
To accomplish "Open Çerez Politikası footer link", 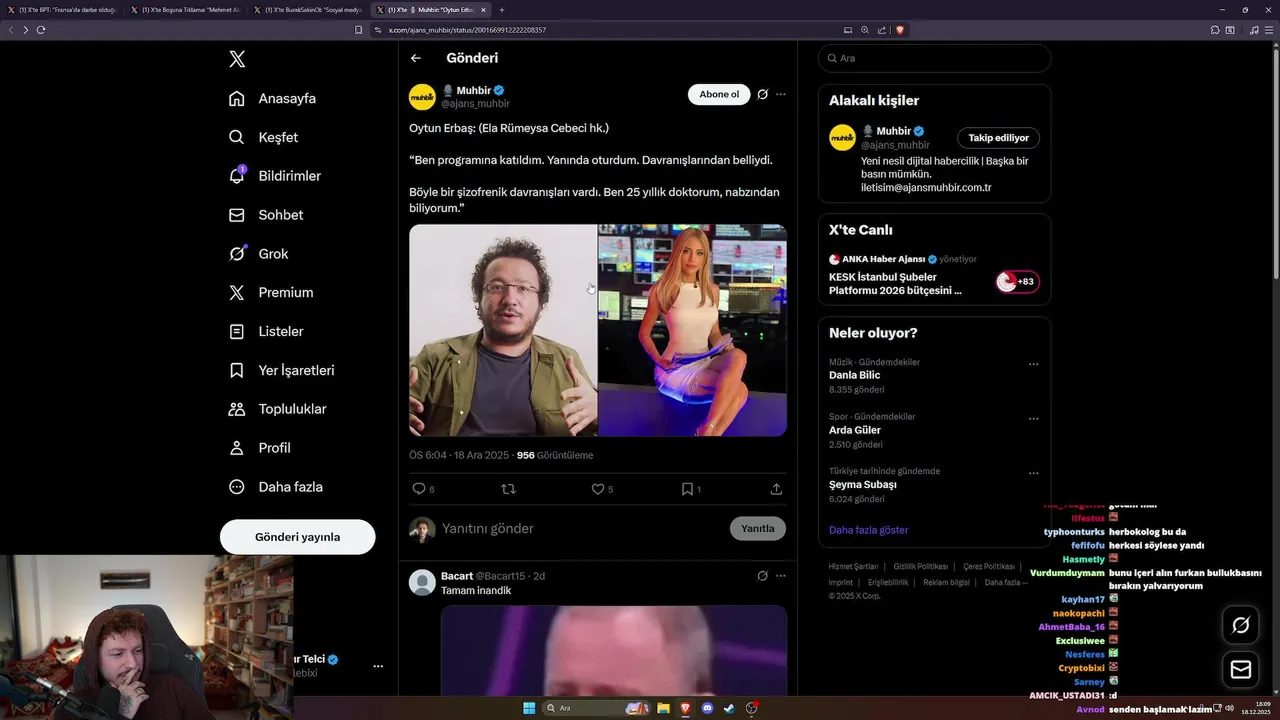I will (988, 566).
